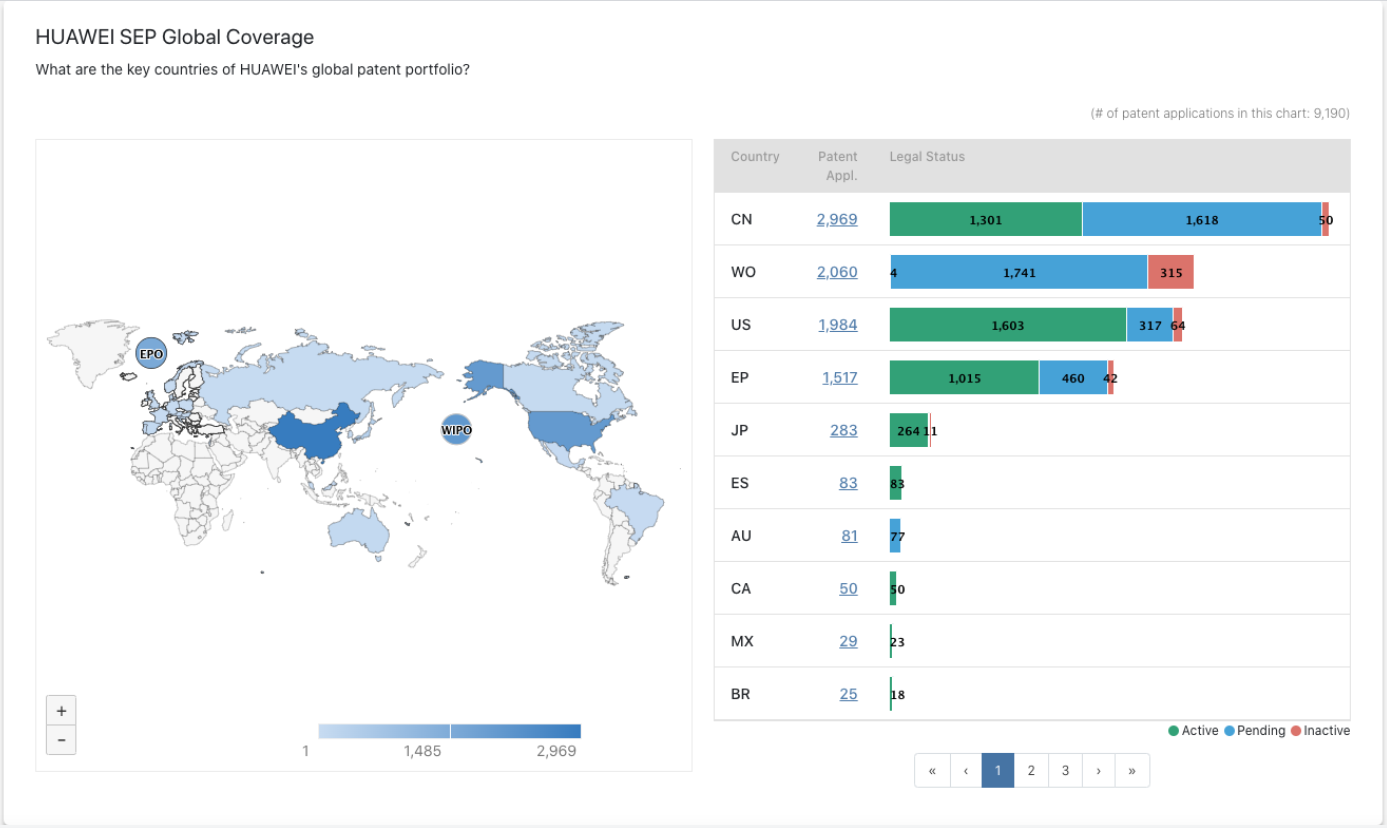The image size is (1387, 828).
Task: Click the ES active bar labeled 83
Action: pyautogui.click(x=895, y=483)
